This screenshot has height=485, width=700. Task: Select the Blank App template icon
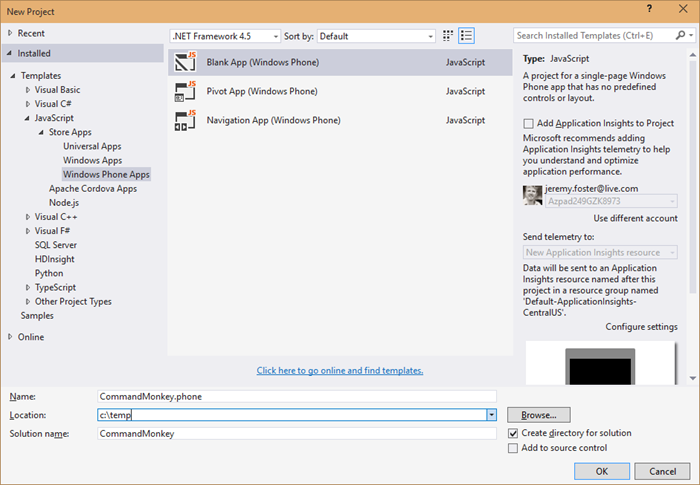click(x=184, y=62)
